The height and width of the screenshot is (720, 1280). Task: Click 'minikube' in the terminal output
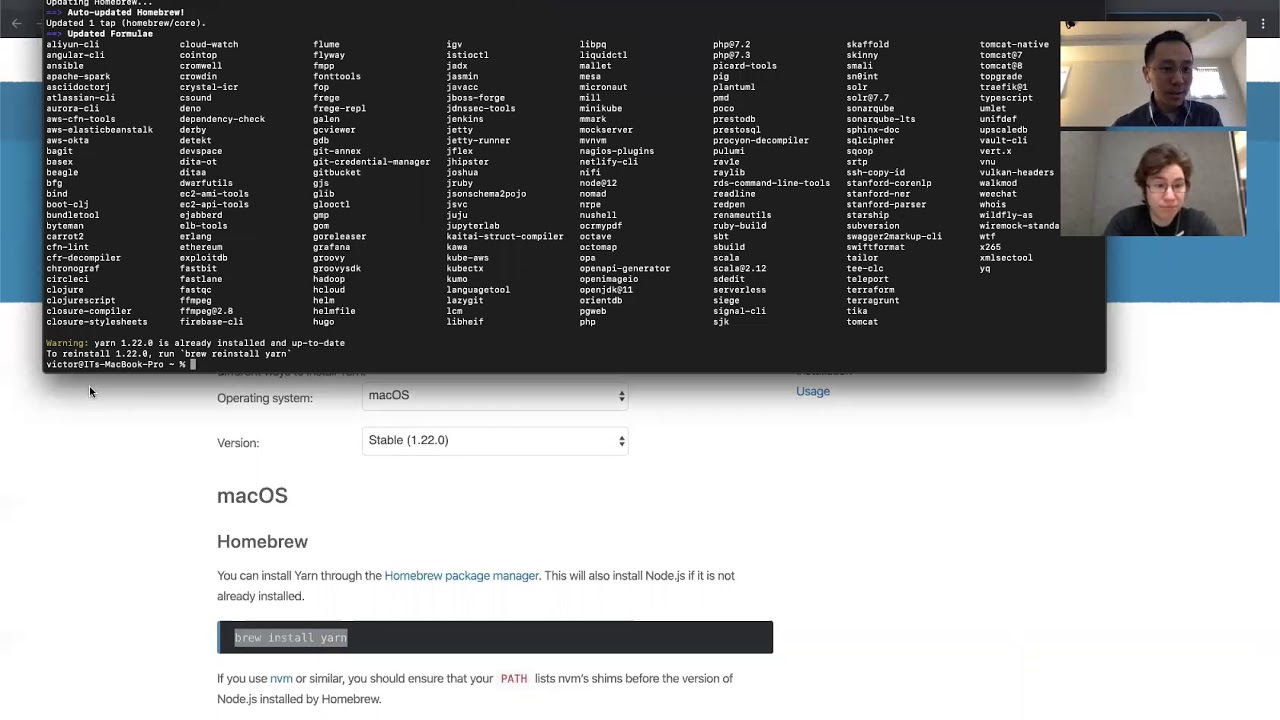pyautogui.click(x=601, y=109)
